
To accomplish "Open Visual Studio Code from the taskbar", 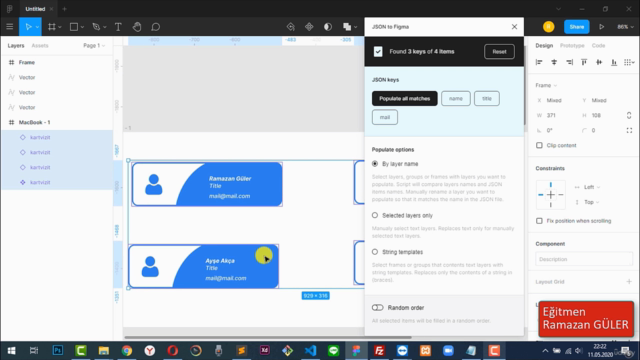I will coord(310,350).
